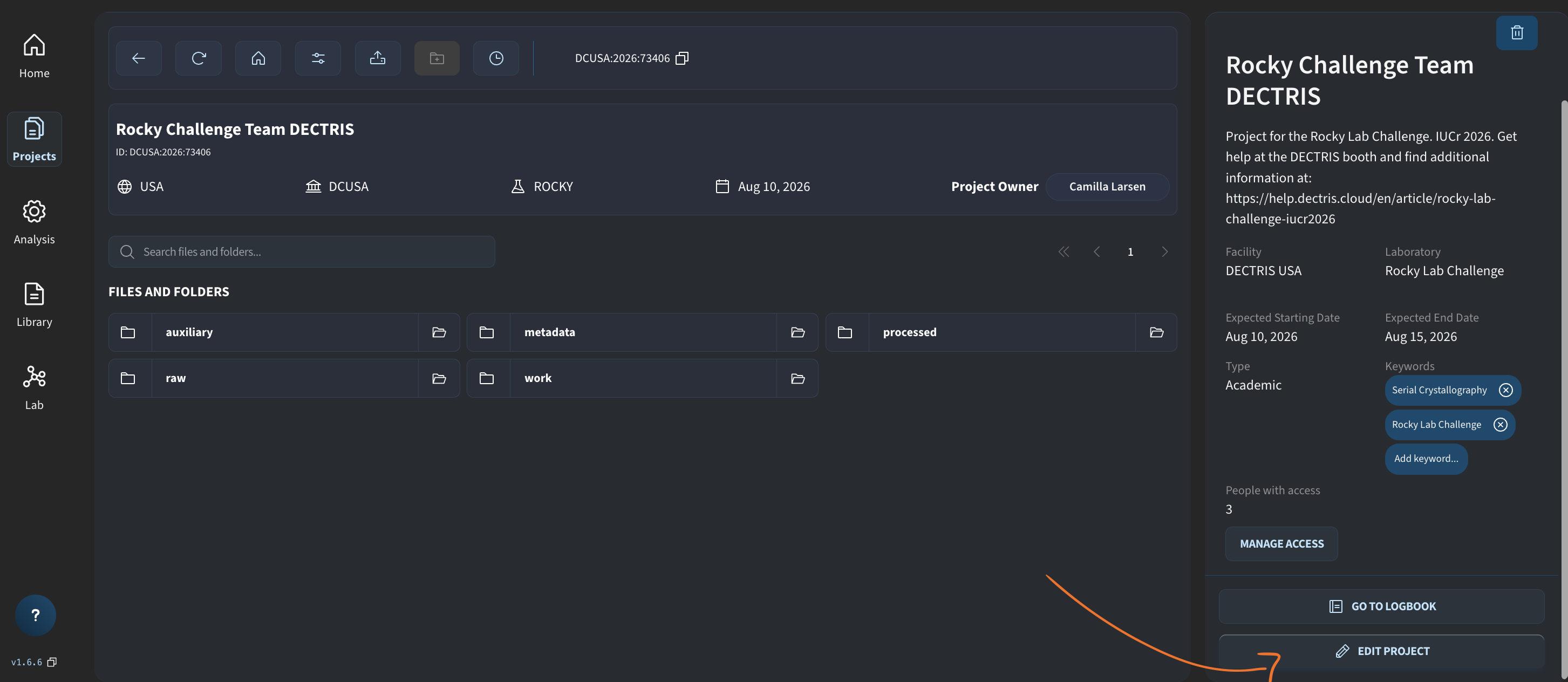Click the auxiliary row folder icon
Image resolution: width=1568 pixels, height=682 pixels.
(x=128, y=332)
